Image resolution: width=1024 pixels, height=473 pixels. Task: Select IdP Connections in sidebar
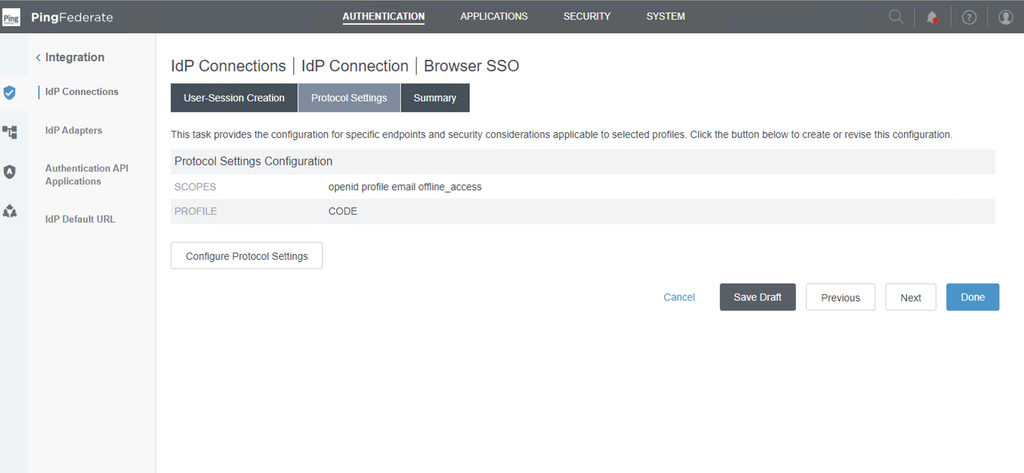[82, 91]
